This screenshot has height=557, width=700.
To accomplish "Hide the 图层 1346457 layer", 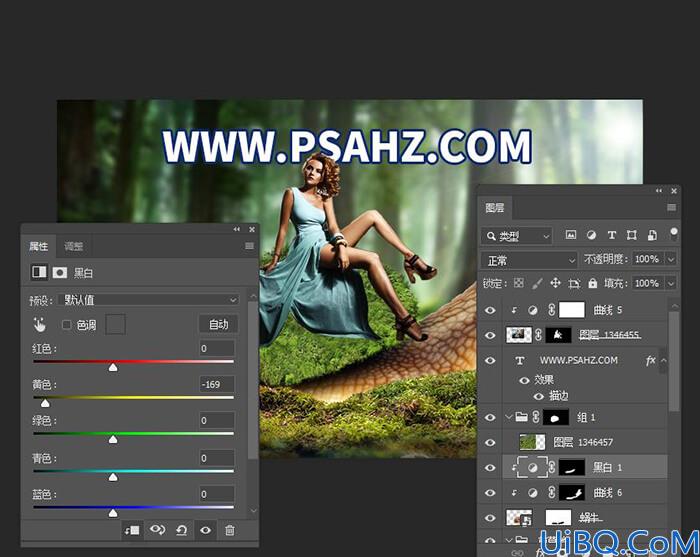I will [x=490, y=442].
